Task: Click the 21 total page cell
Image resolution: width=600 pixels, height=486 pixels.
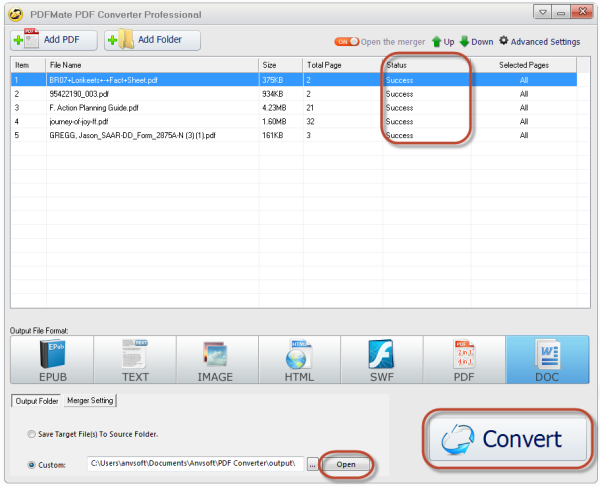Action: tap(310, 108)
